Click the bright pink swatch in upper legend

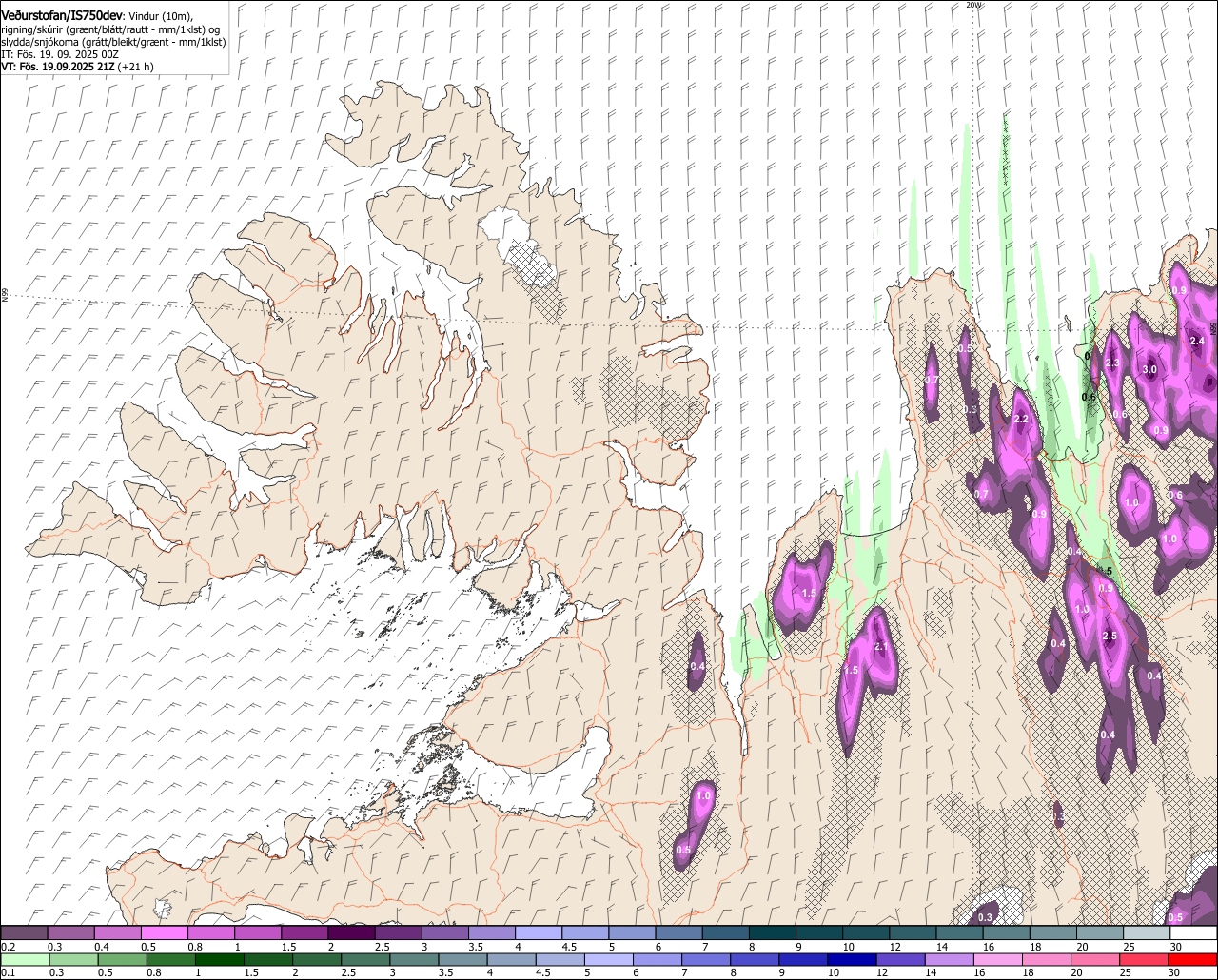pos(164,933)
